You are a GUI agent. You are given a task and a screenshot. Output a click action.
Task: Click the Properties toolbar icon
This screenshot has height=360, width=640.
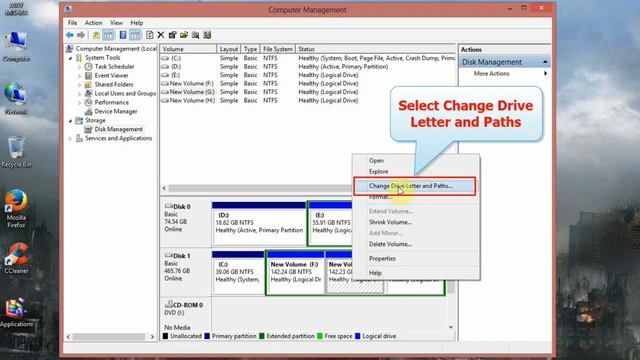172,35
